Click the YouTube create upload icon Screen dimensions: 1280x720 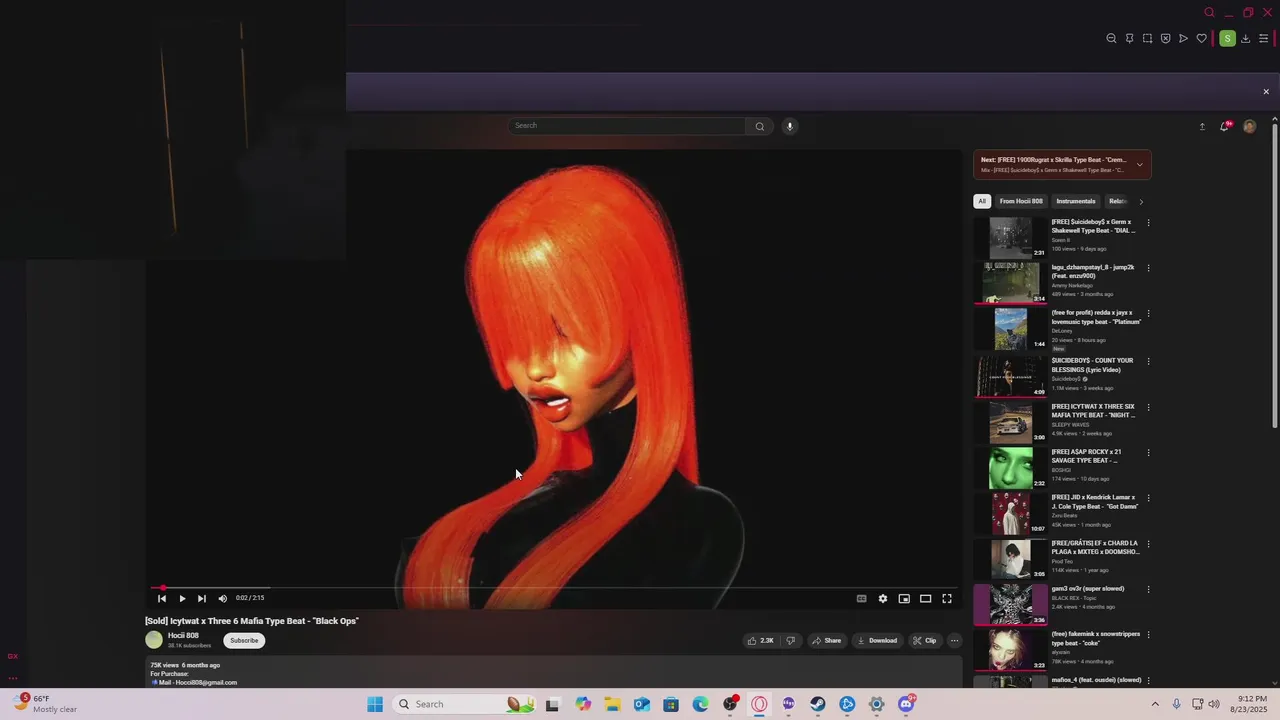pos(1202,127)
